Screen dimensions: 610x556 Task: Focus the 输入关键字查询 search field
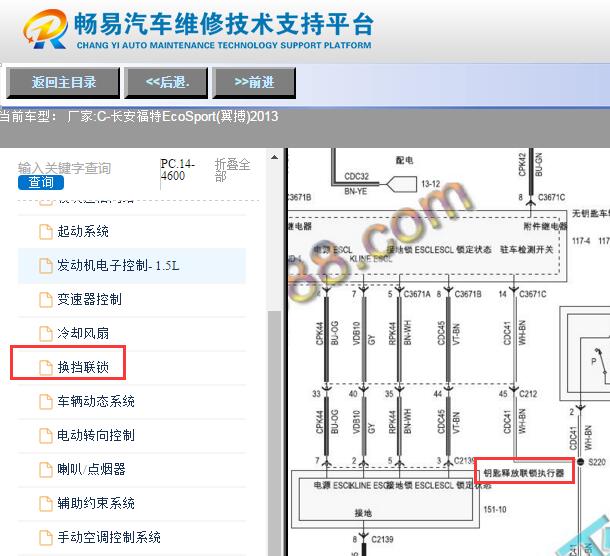(65, 168)
